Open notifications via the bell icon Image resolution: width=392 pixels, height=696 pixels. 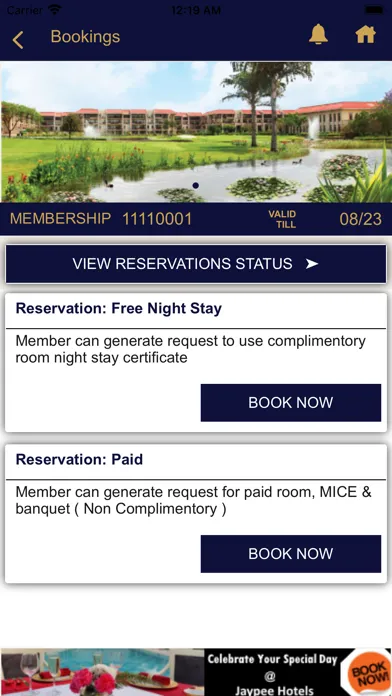coord(318,34)
